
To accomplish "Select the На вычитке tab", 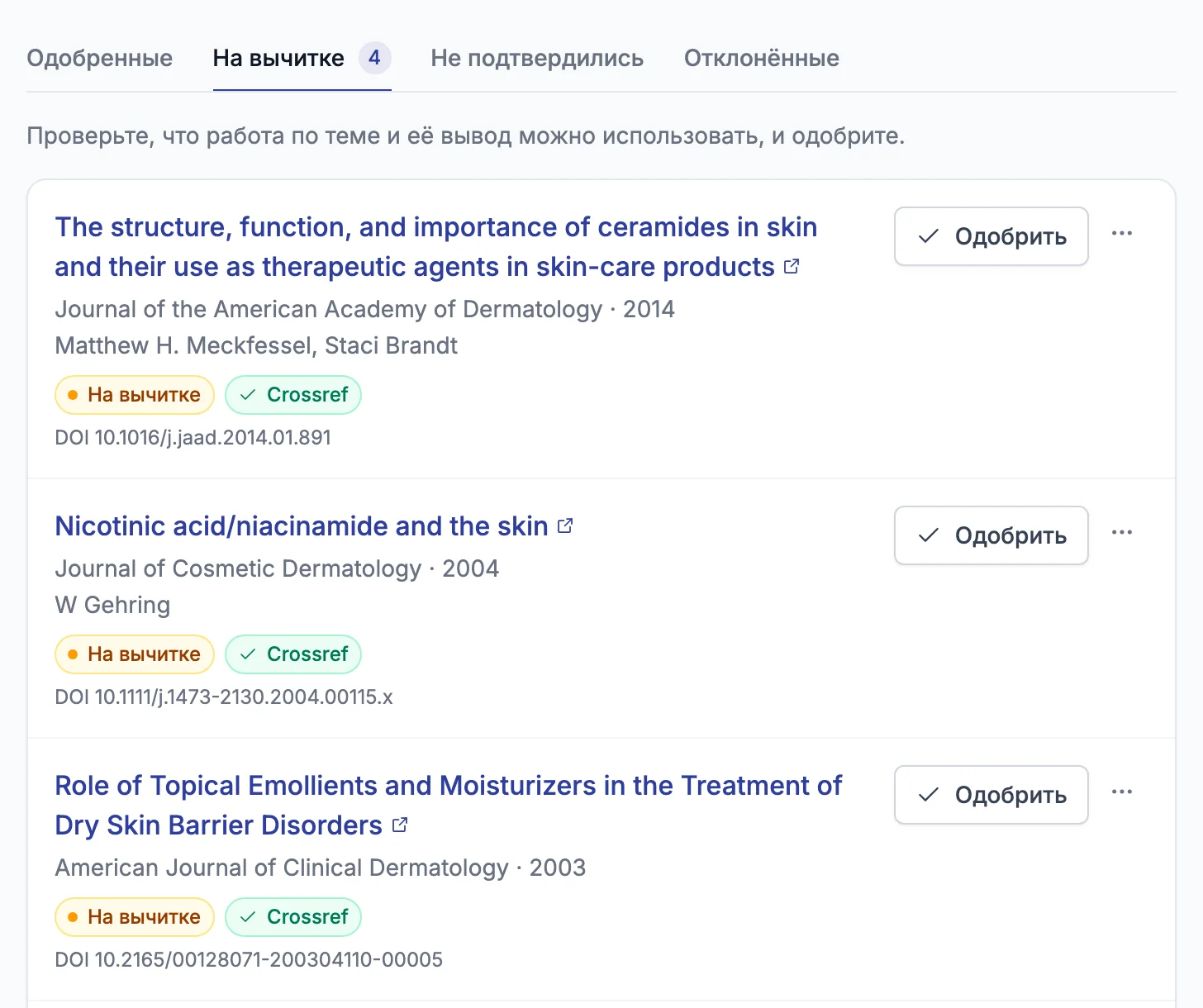I will (x=302, y=58).
